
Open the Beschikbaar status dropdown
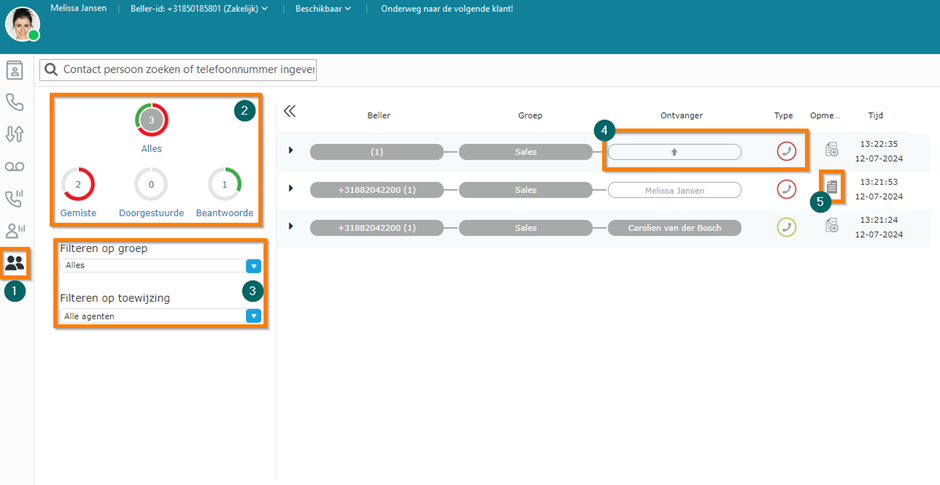tap(323, 9)
